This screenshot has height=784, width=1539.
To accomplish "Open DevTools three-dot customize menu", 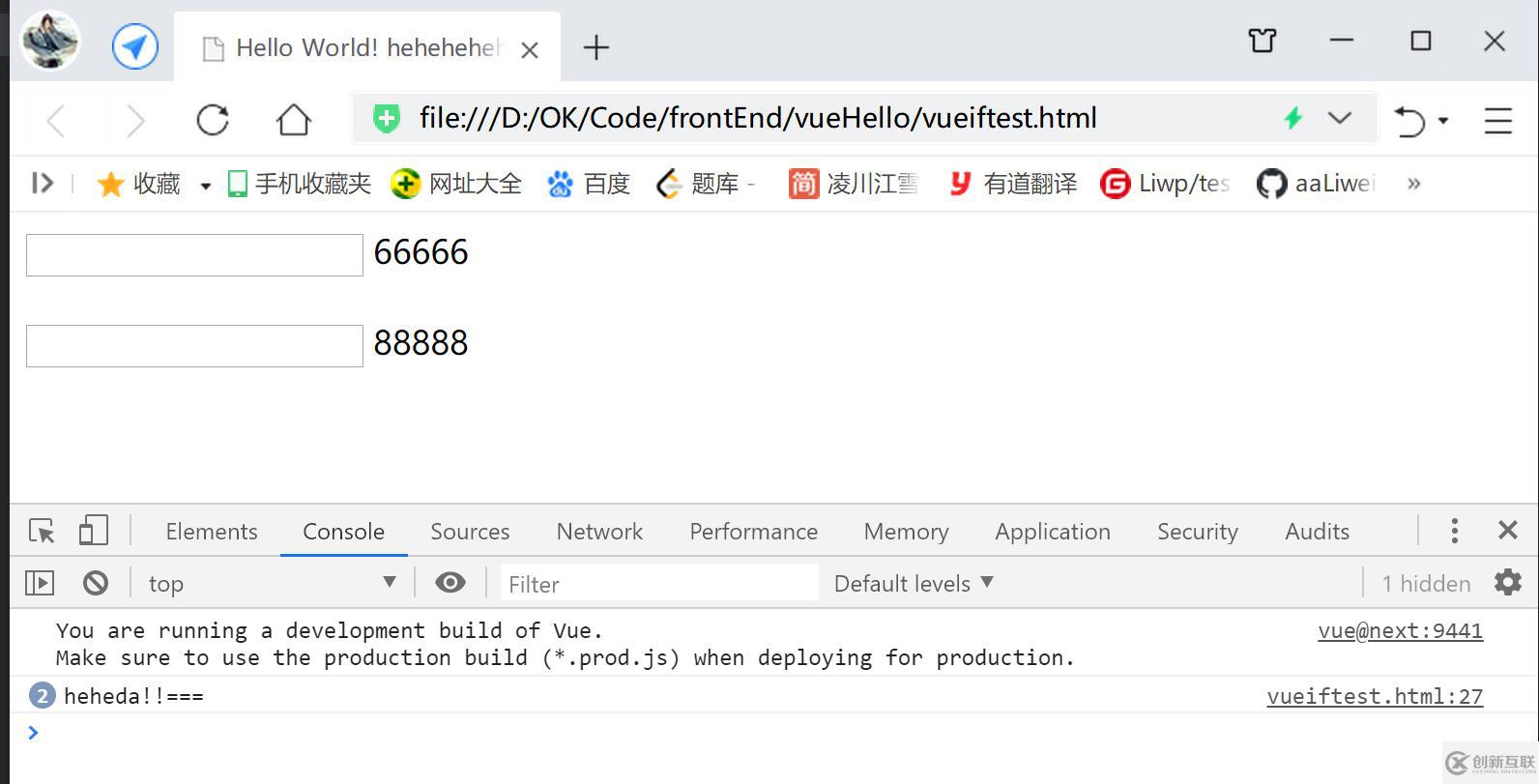I will (x=1454, y=530).
